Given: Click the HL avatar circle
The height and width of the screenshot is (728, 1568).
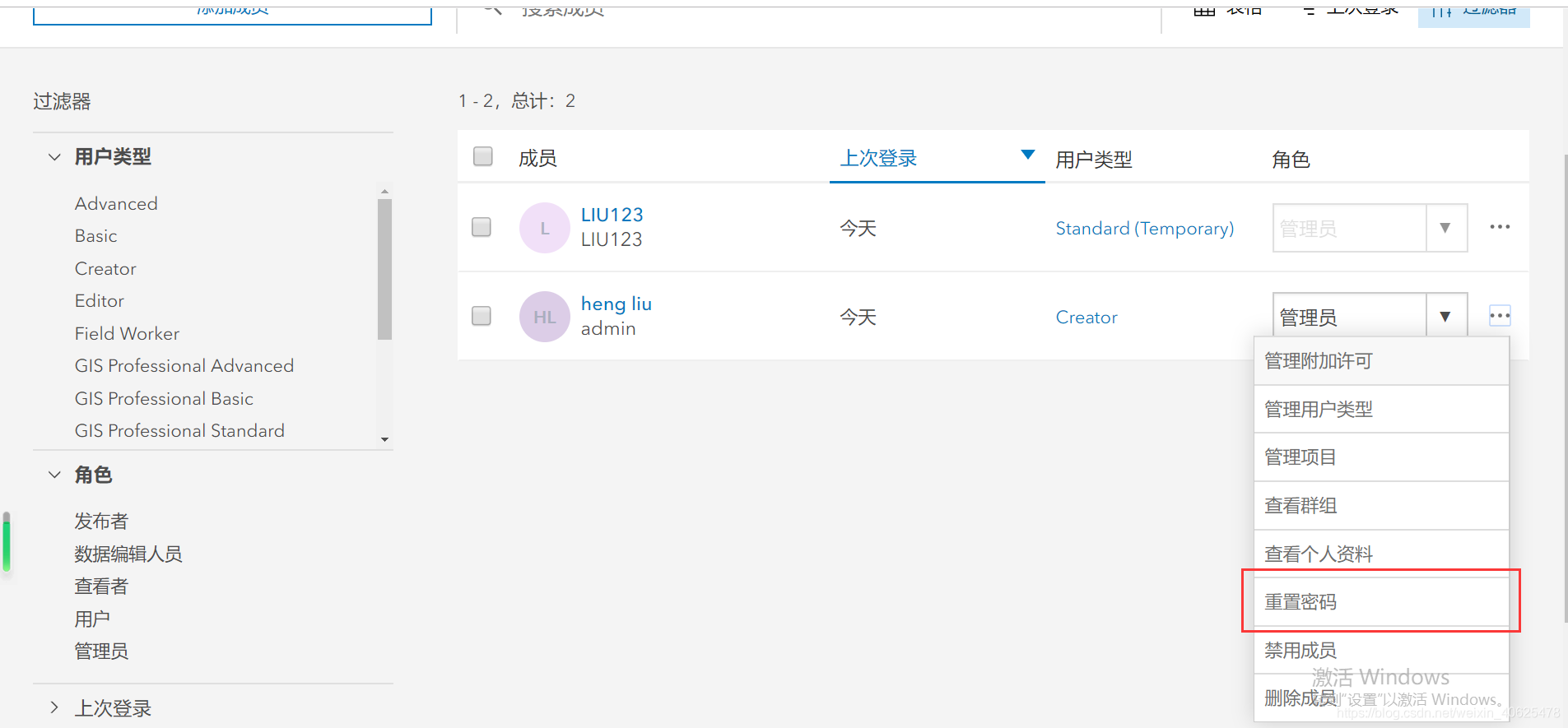Looking at the screenshot, I should click(x=544, y=317).
